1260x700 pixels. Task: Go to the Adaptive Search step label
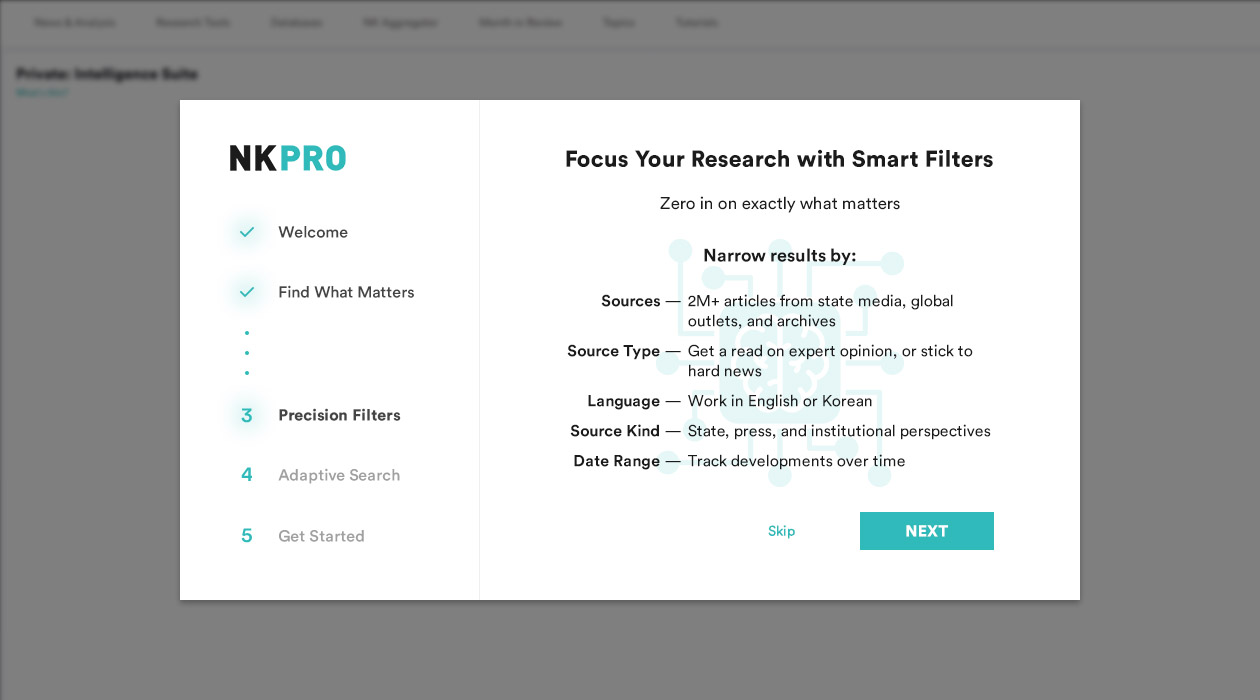(x=339, y=475)
